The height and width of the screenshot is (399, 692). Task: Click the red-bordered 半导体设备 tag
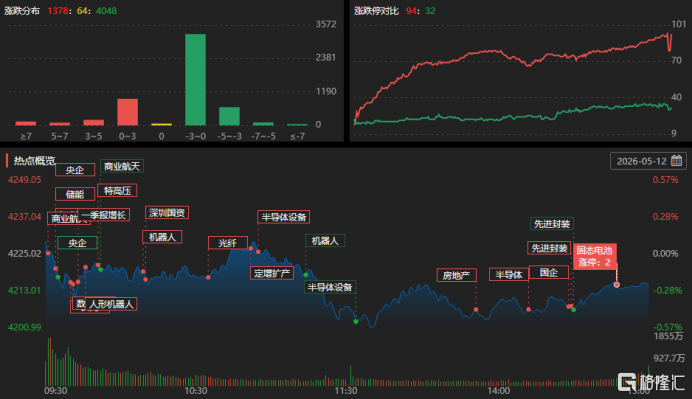[x=283, y=217]
